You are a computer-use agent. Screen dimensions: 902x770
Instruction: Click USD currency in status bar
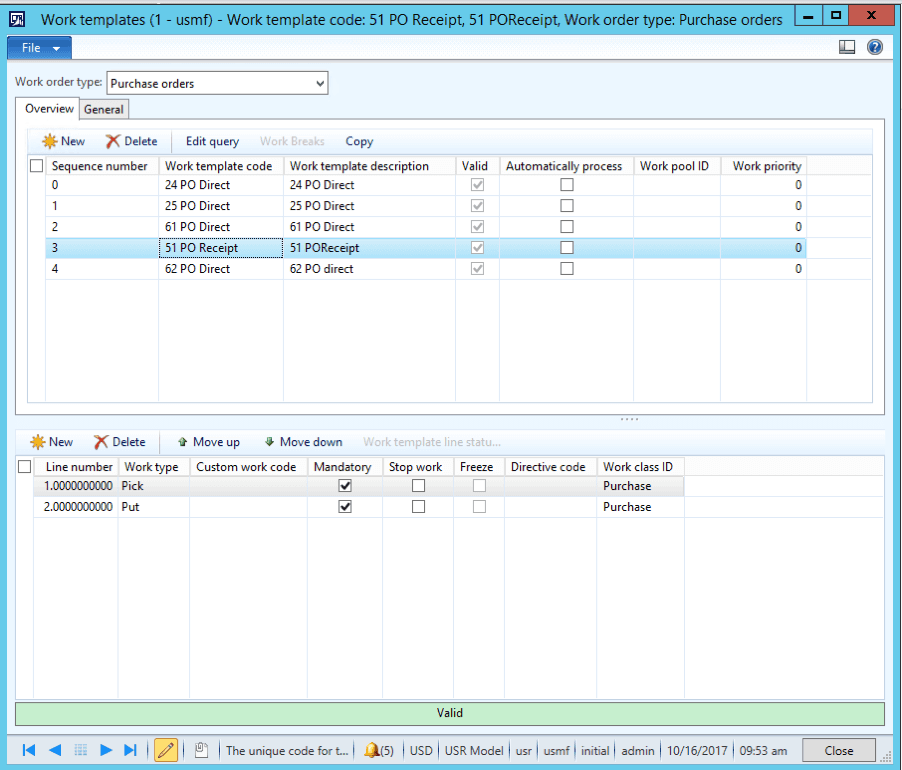click(x=421, y=751)
